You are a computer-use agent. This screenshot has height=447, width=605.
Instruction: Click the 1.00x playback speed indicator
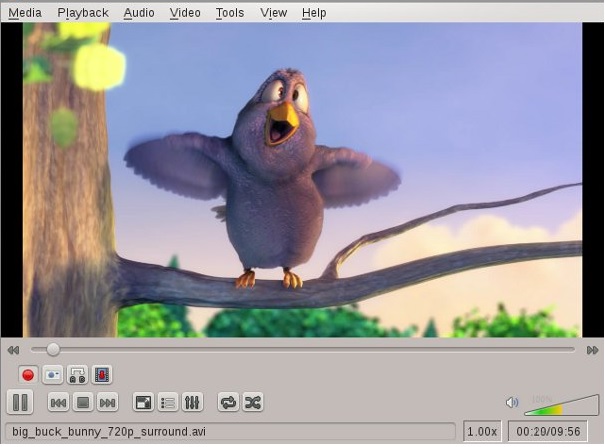click(483, 431)
